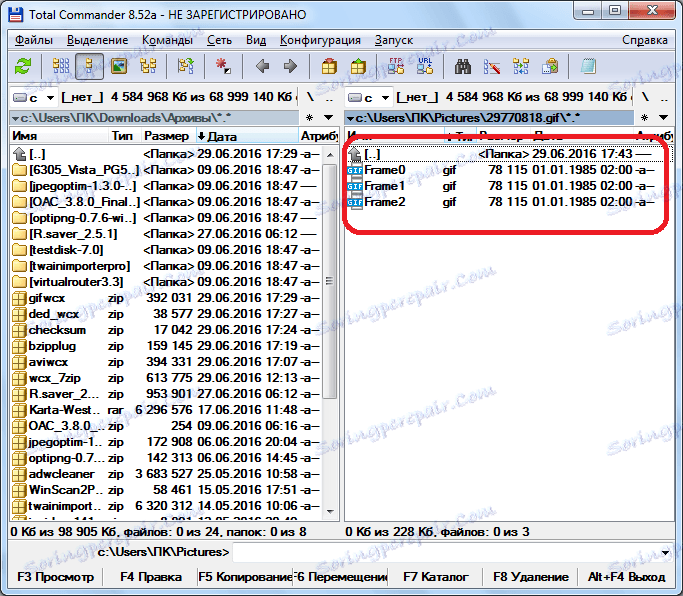Click the unpack files icon
683x596 pixels.
click(358, 66)
